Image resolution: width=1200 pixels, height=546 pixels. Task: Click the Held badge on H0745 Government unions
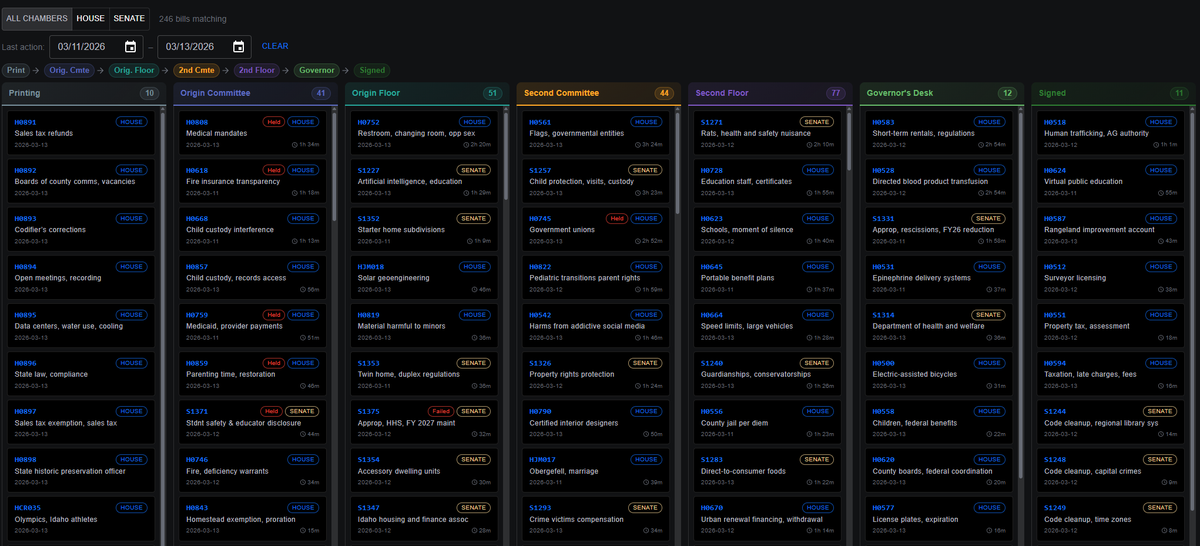click(617, 218)
